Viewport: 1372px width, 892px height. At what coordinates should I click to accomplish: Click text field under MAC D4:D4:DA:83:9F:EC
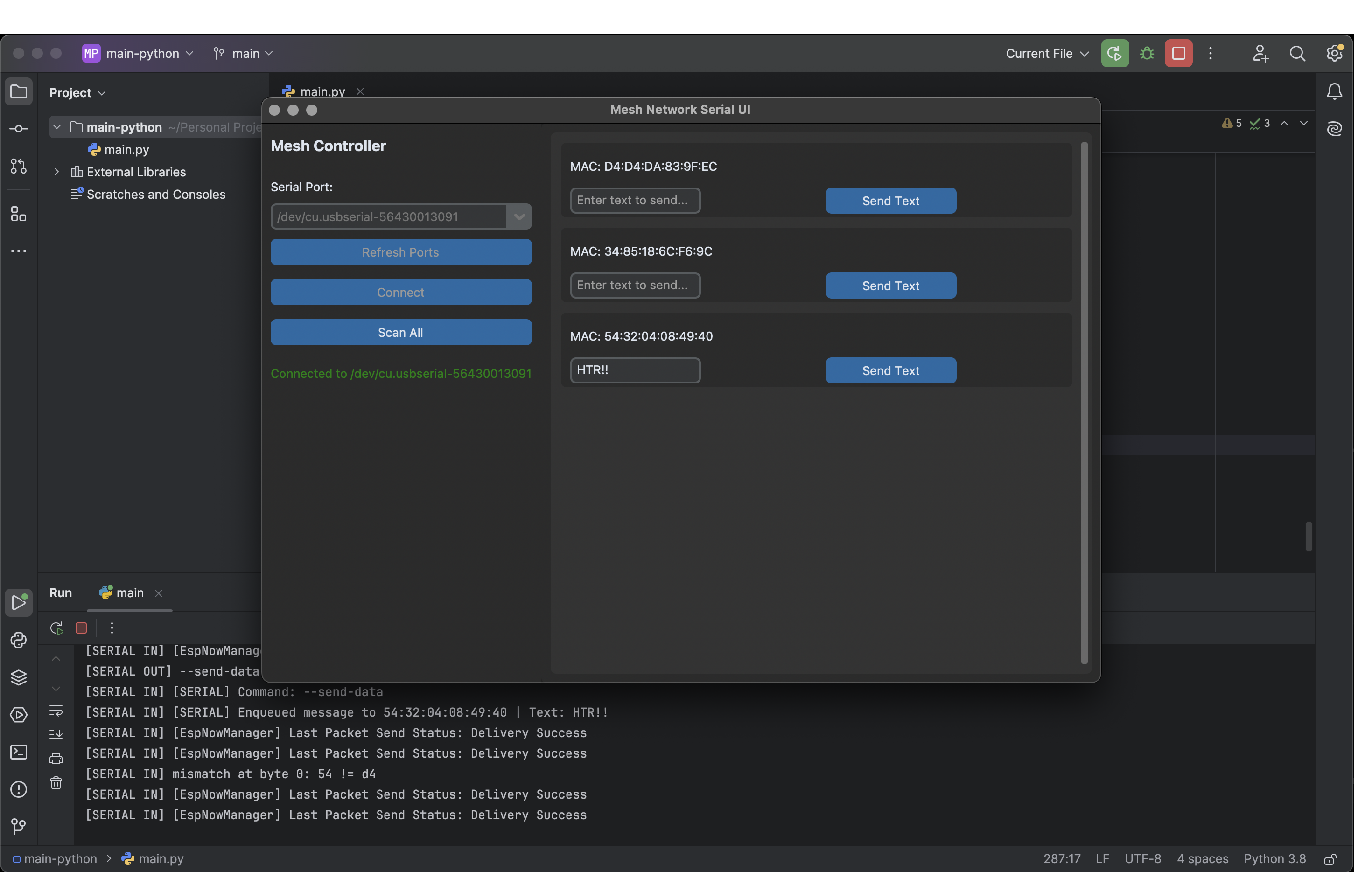[635, 201]
